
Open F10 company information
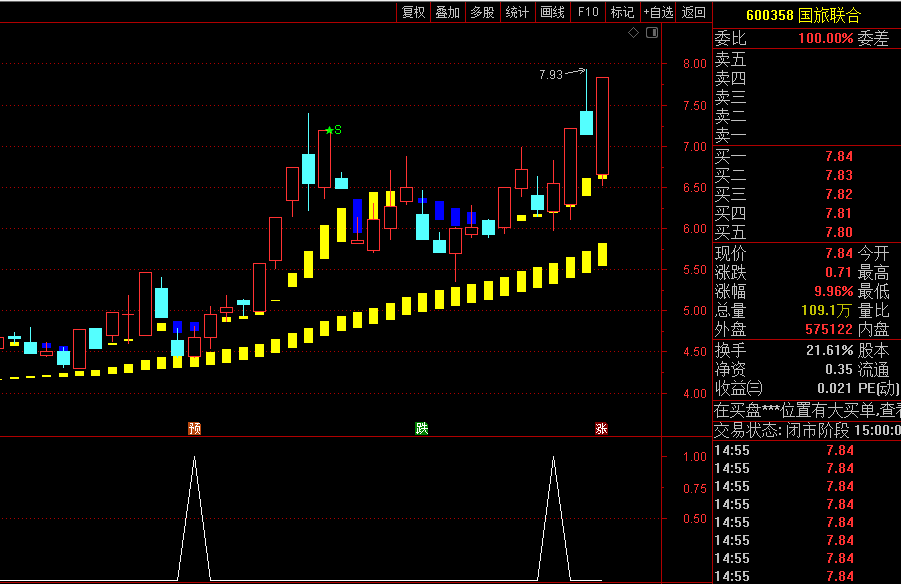click(588, 12)
